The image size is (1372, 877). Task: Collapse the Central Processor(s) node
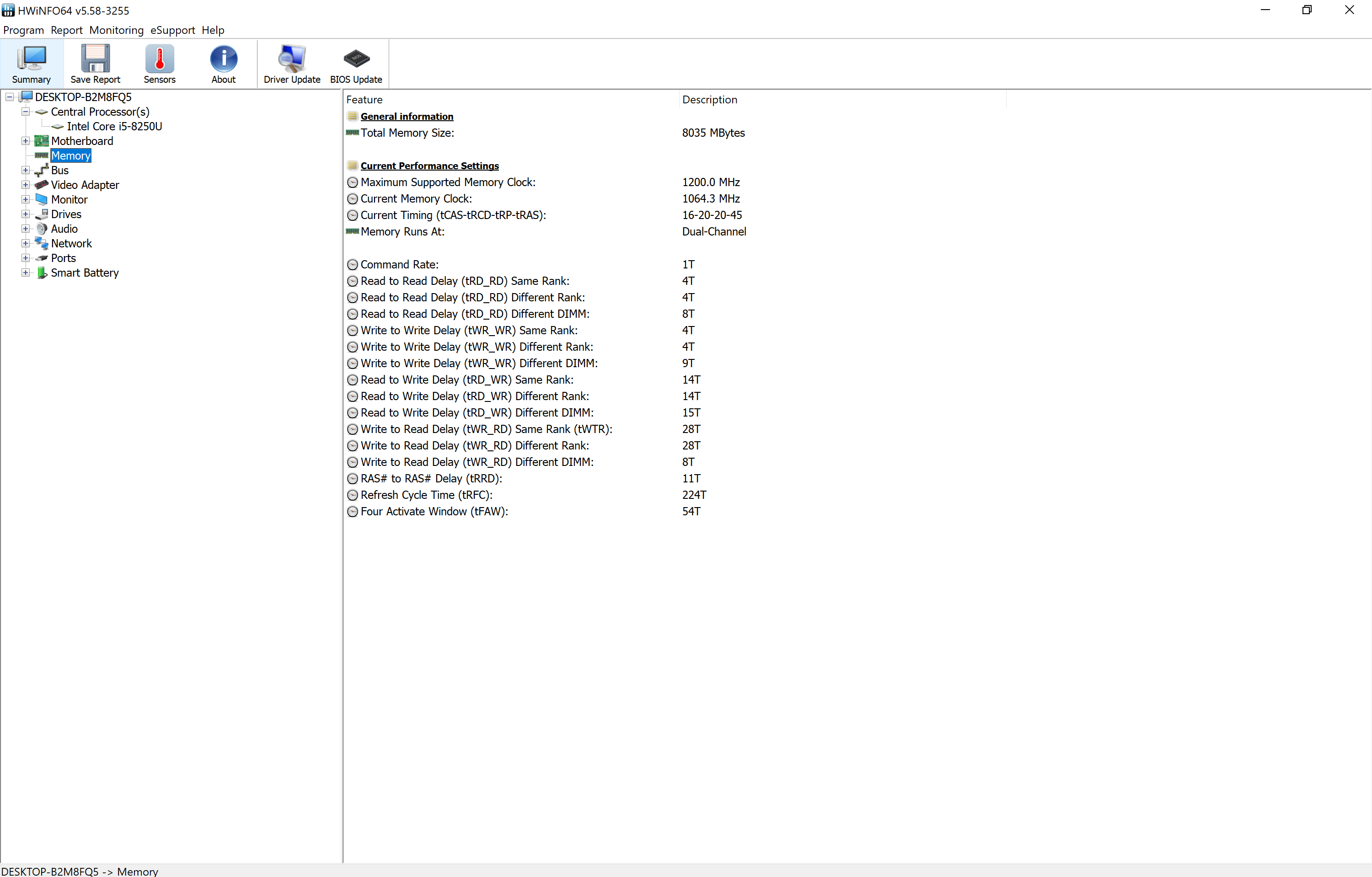click(26, 112)
